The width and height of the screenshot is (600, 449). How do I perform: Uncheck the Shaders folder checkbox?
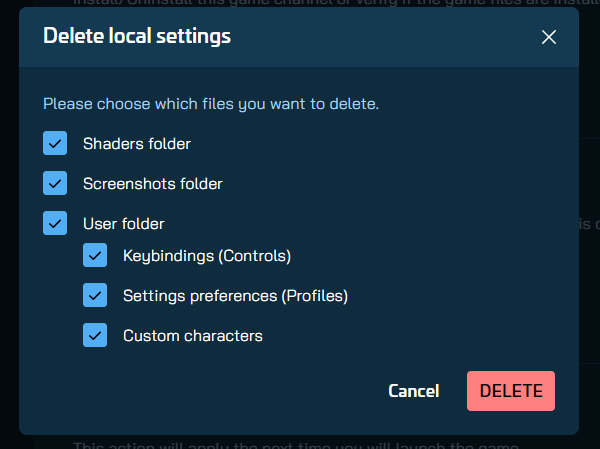pos(55,144)
